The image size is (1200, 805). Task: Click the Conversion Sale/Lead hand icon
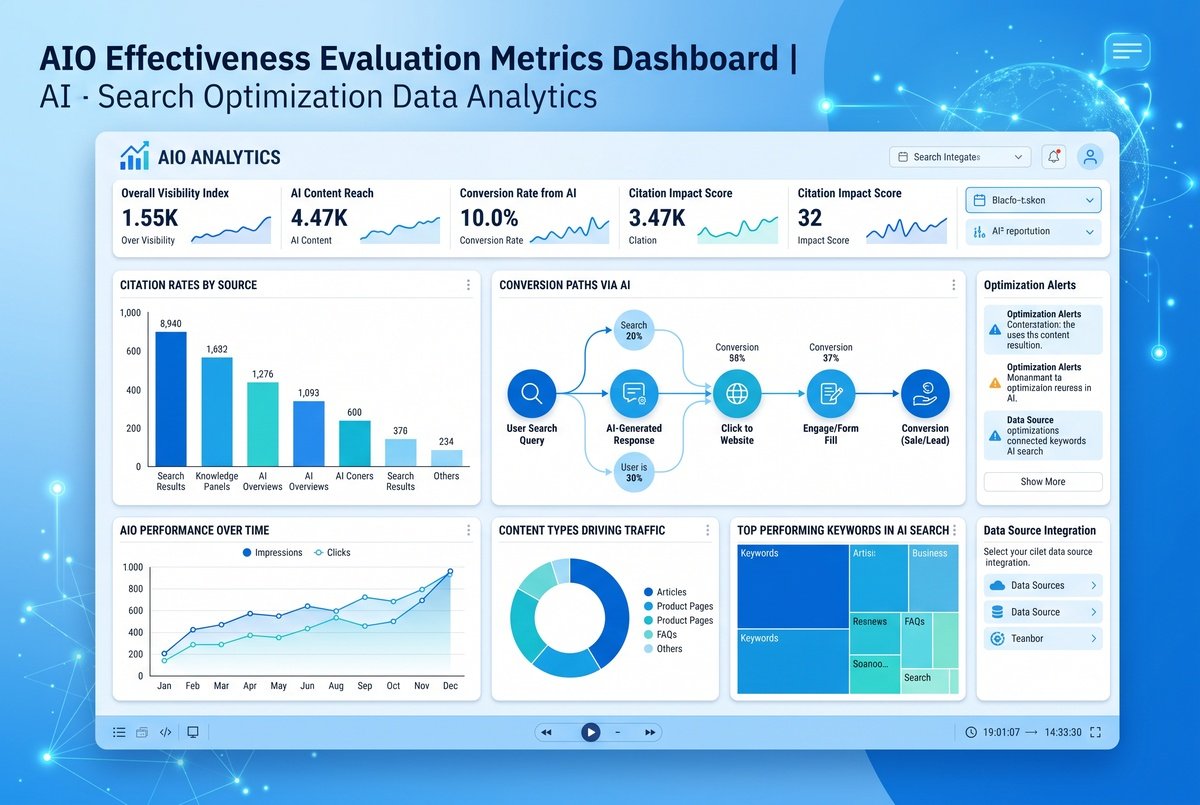[925, 394]
